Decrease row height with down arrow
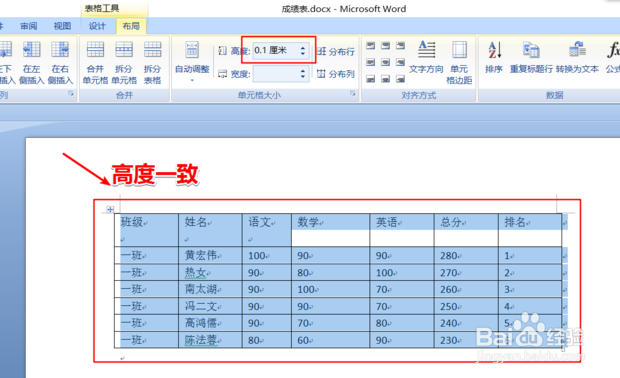This screenshot has height=378, width=620. (303, 54)
